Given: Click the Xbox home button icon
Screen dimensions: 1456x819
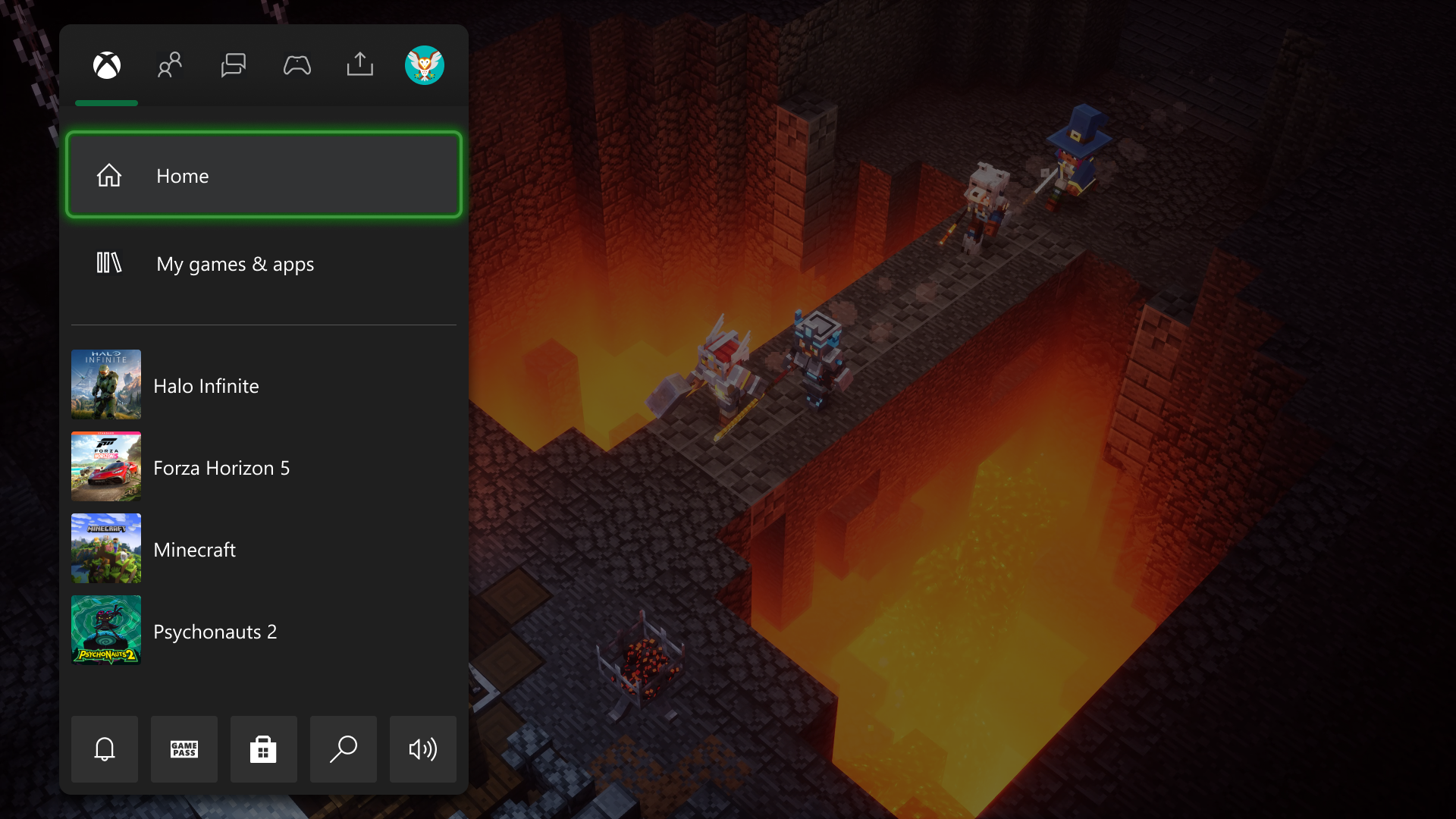Looking at the screenshot, I should (107, 64).
